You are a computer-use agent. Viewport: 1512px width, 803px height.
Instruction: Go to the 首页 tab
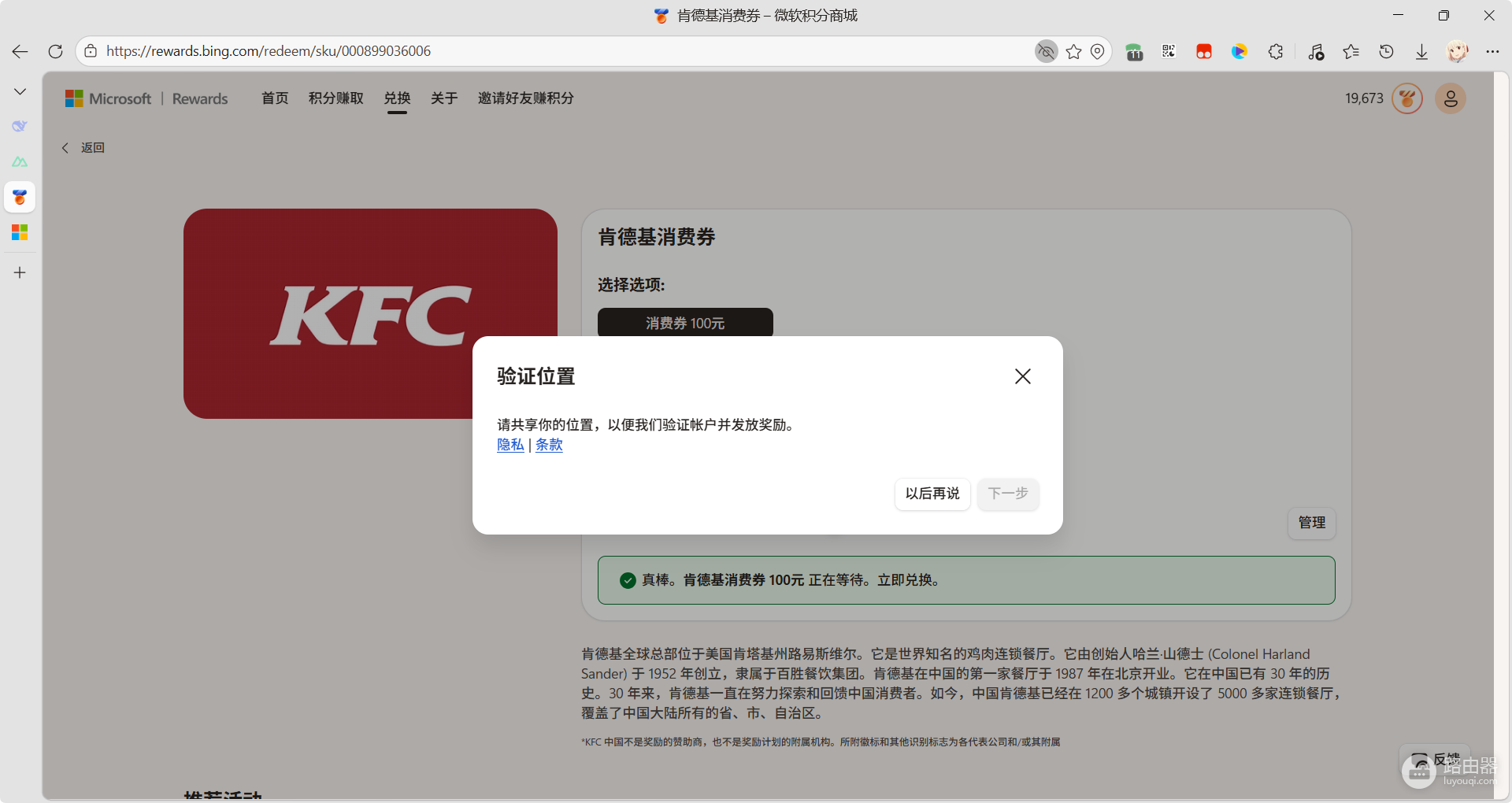275,98
